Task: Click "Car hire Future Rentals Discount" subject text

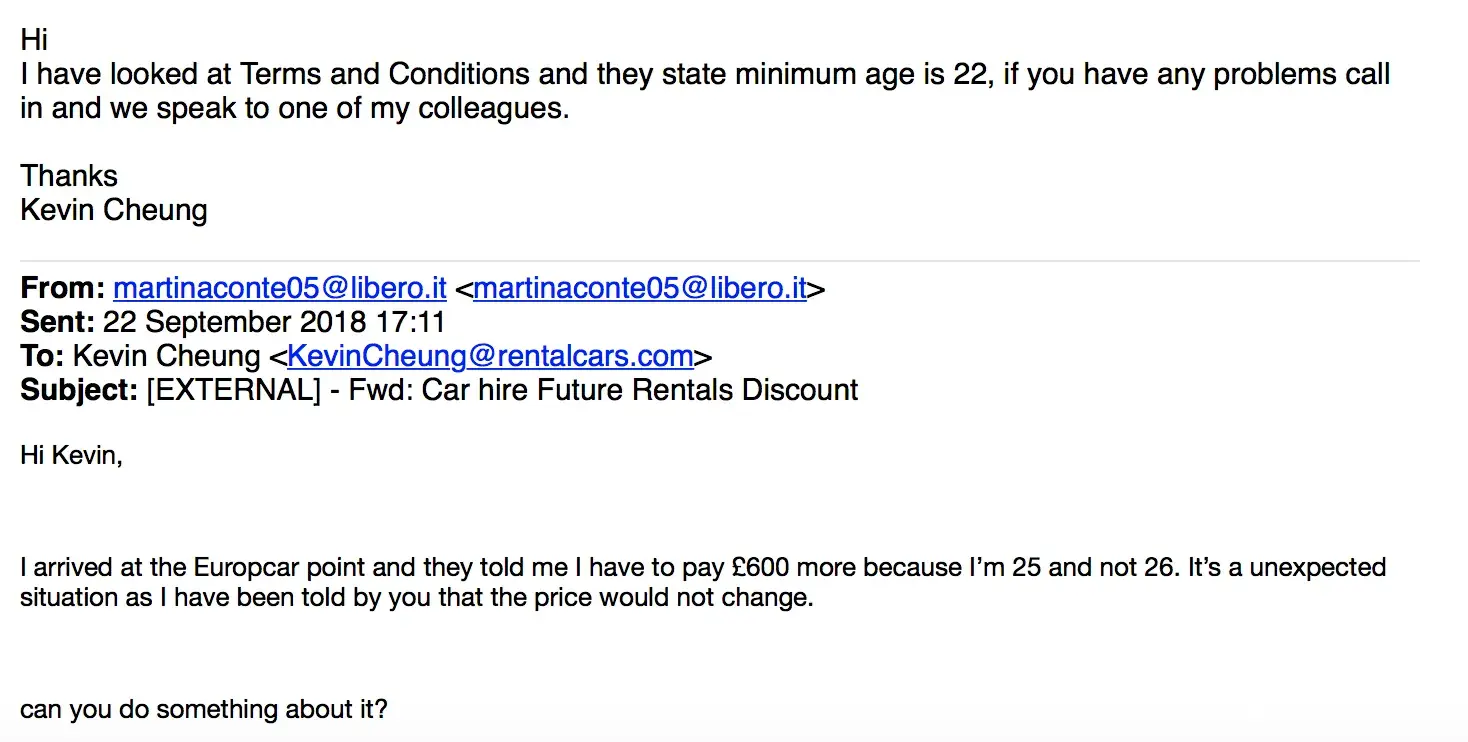Action: 639,390
